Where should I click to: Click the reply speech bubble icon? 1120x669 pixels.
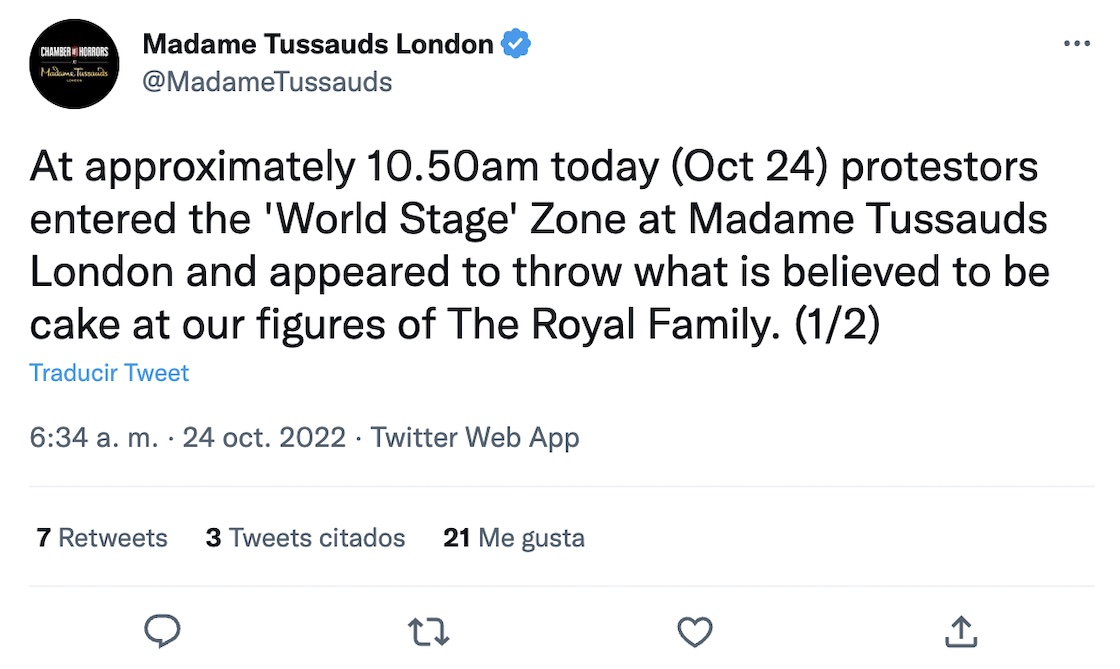tap(162, 631)
